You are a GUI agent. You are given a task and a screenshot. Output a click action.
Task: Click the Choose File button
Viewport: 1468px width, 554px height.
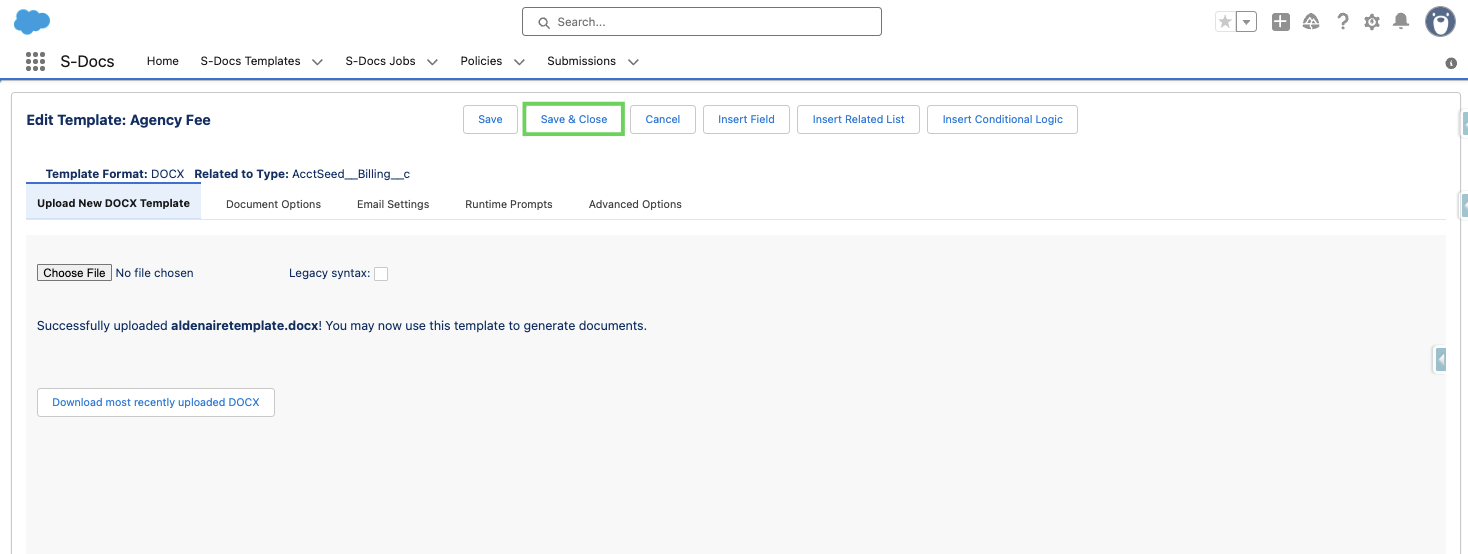tap(74, 273)
